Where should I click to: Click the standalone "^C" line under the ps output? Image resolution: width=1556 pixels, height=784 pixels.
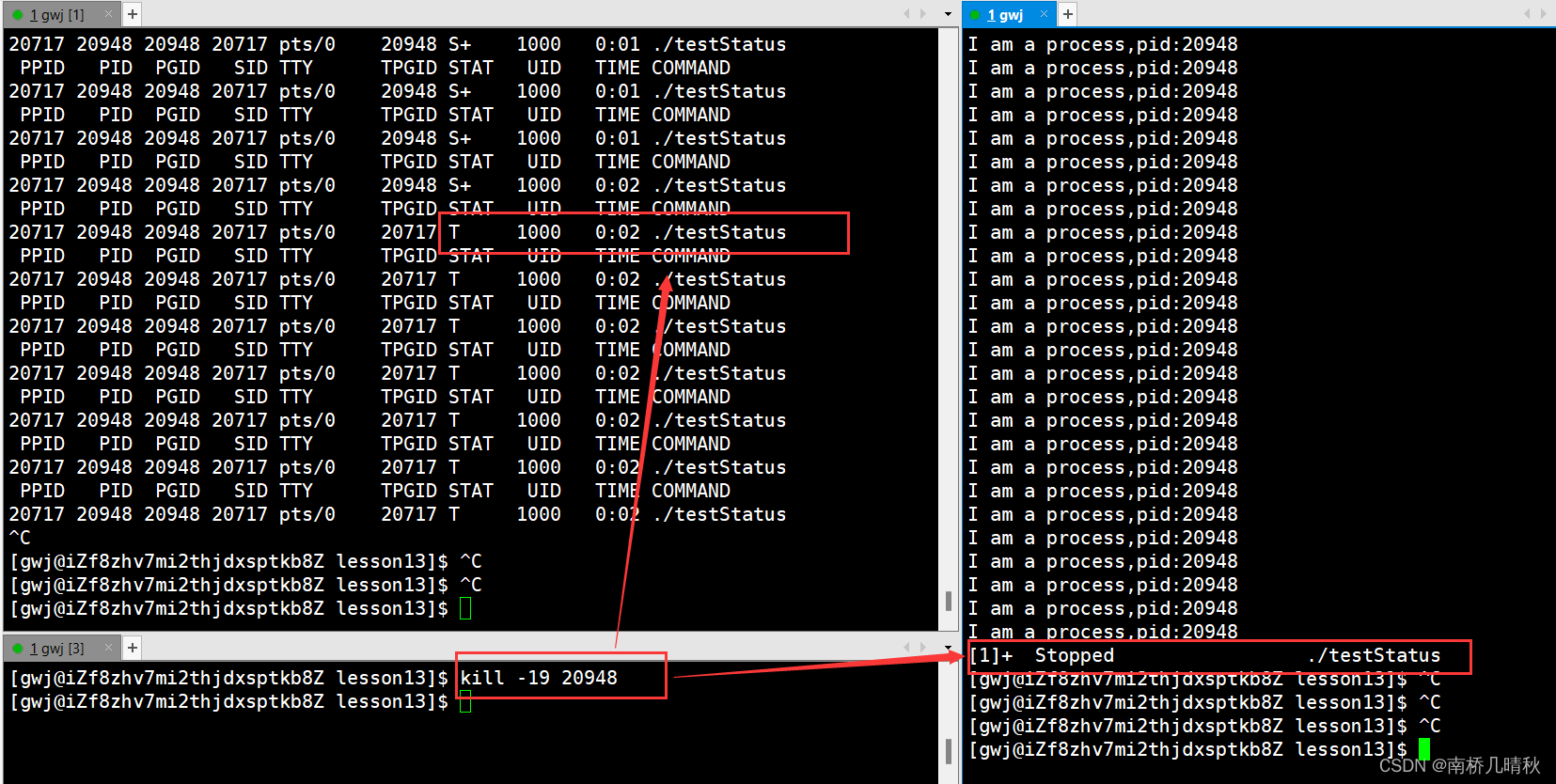coord(20,538)
